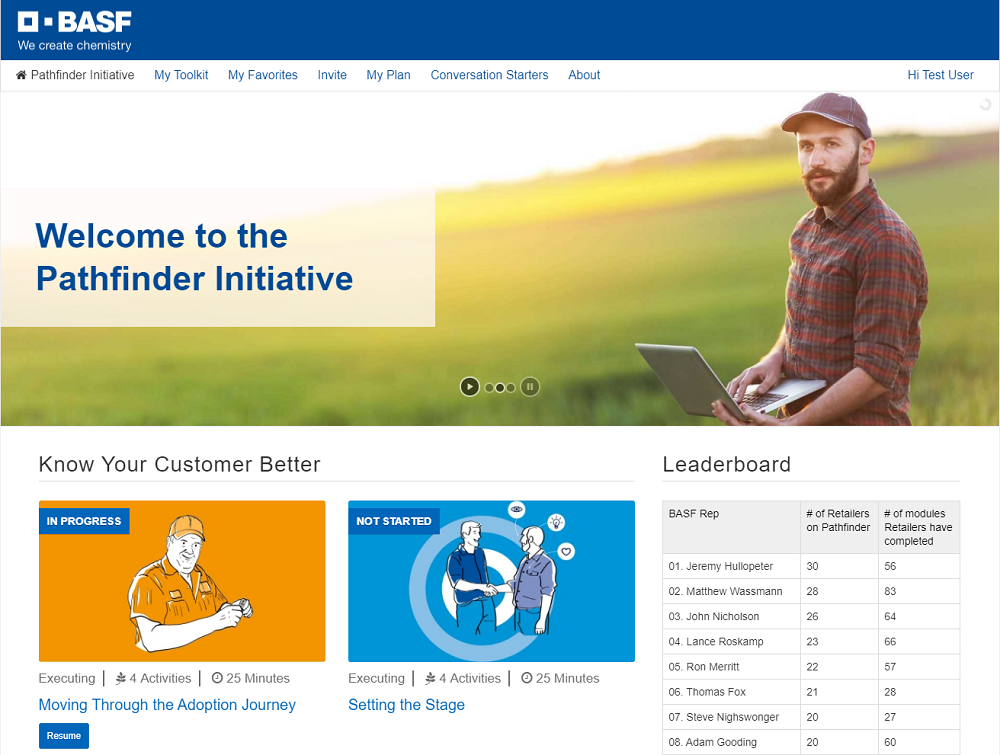Open Moving Through the Adoption Journey link
Viewport: 1000px width, 755px height.
tap(167, 705)
